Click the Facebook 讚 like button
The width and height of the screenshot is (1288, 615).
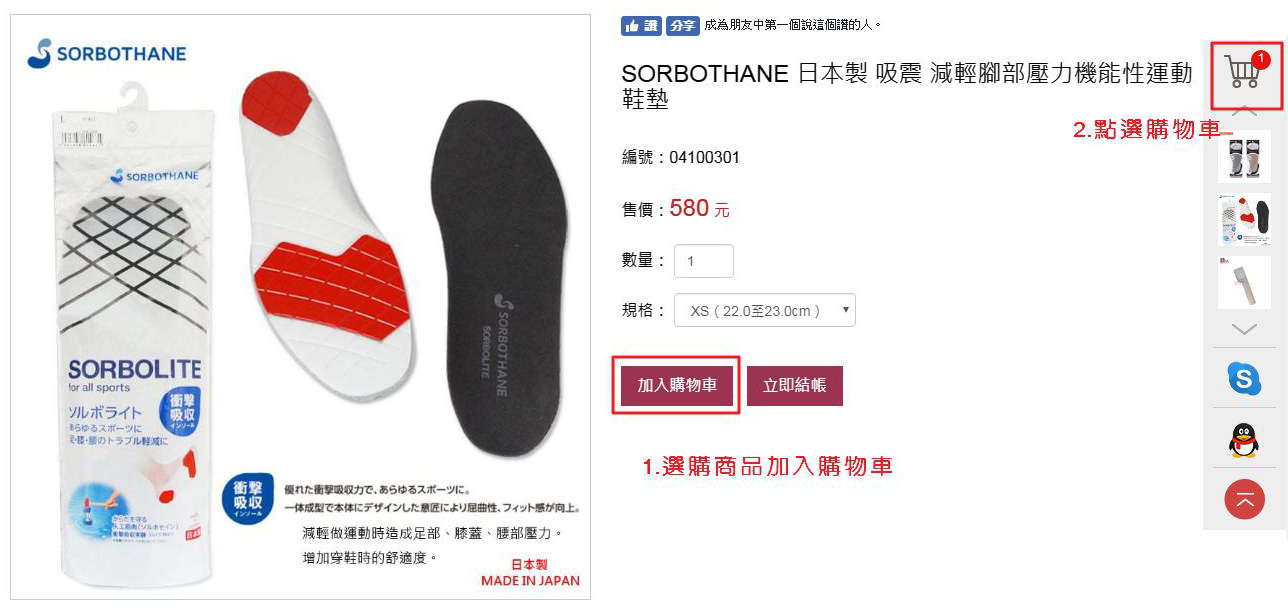click(x=641, y=26)
